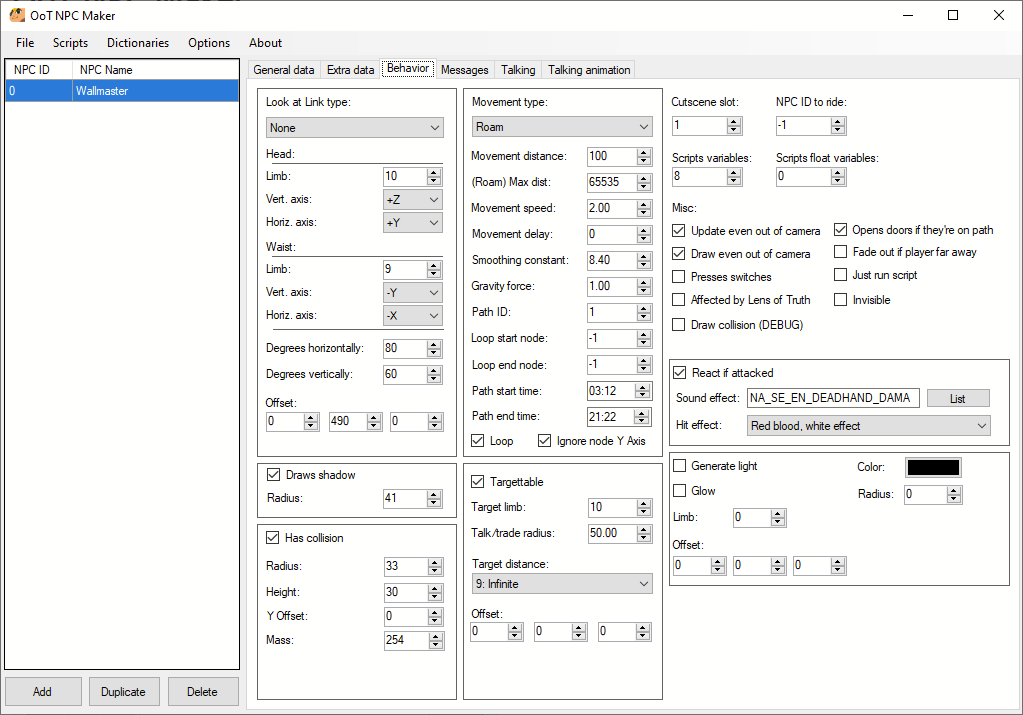
Task: Uncheck the Ignore node Y Axis option
Action: (545, 441)
